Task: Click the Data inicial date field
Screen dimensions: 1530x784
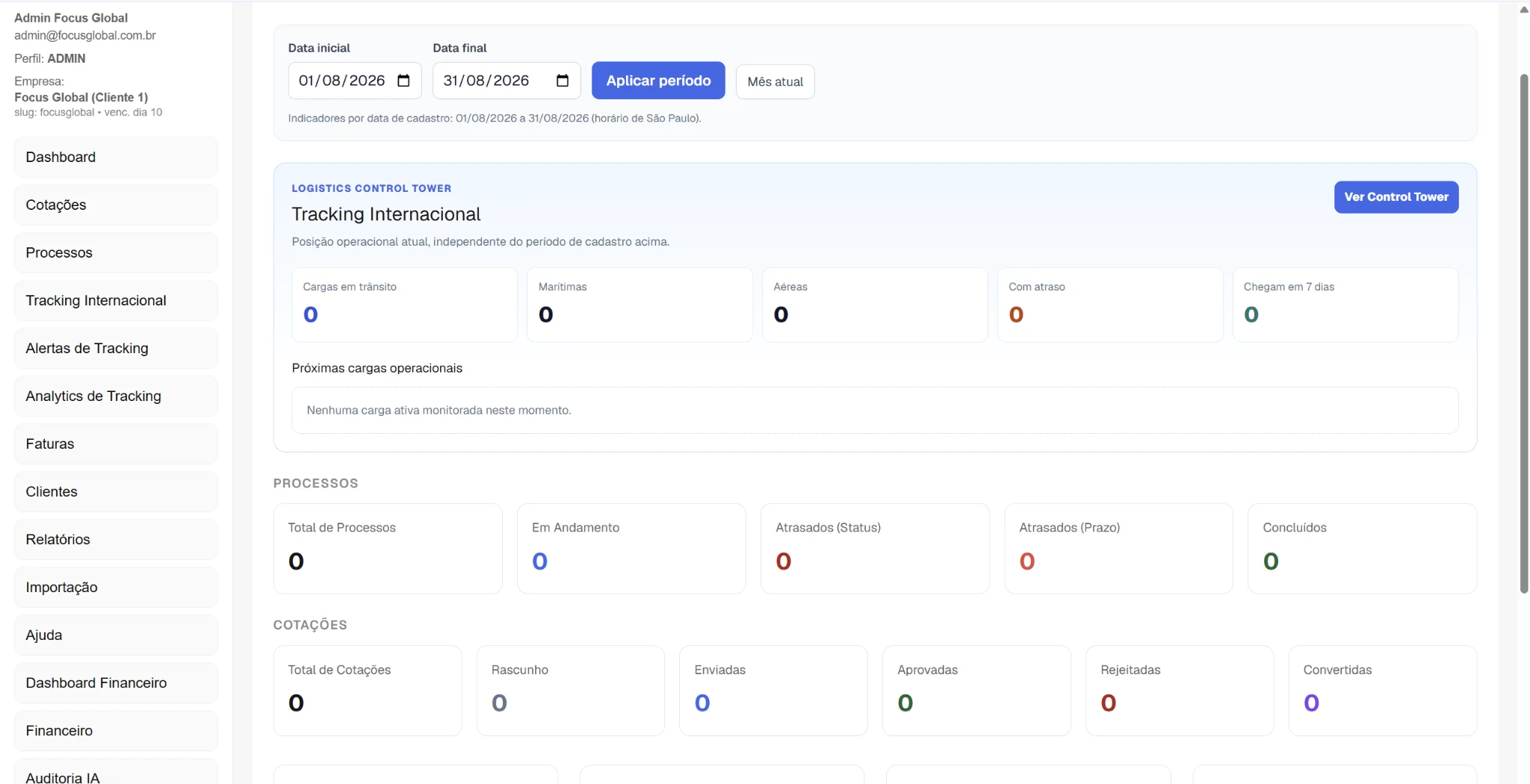Action: tap(355, 81)
